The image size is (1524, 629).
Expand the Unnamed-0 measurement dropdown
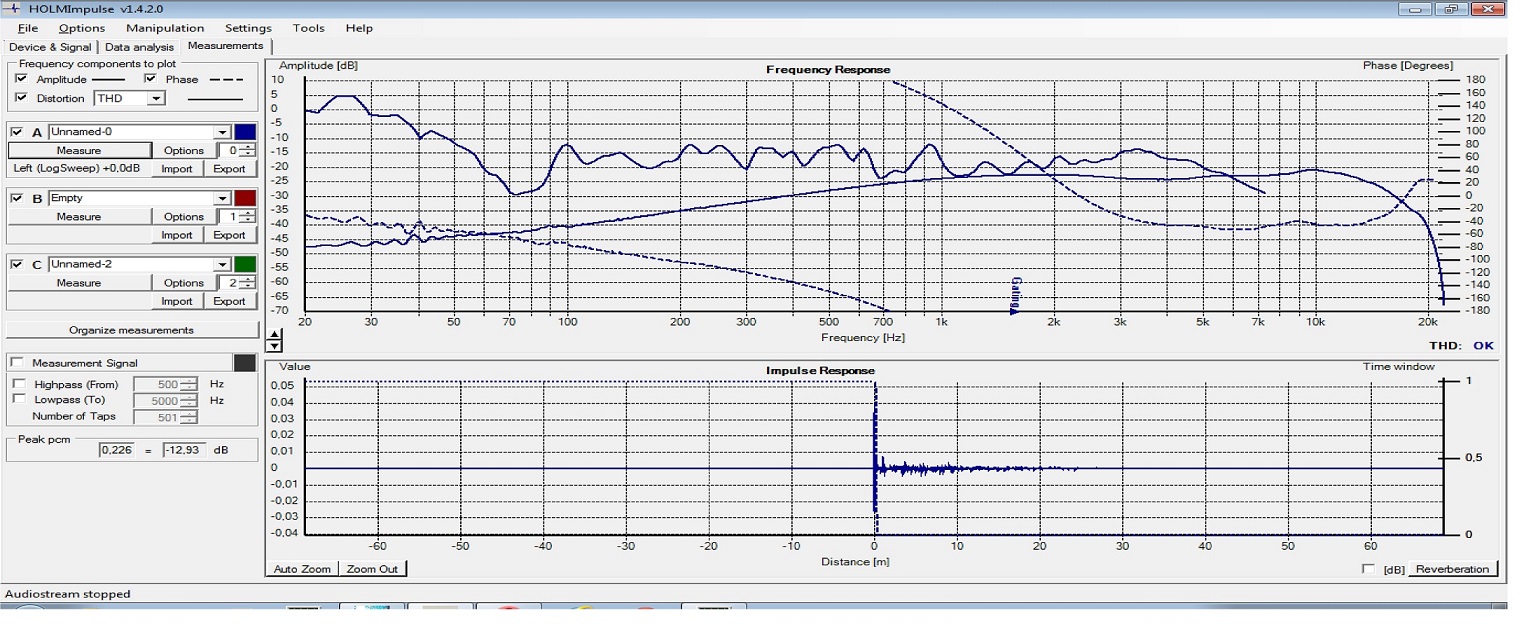[x=223, y=132]
